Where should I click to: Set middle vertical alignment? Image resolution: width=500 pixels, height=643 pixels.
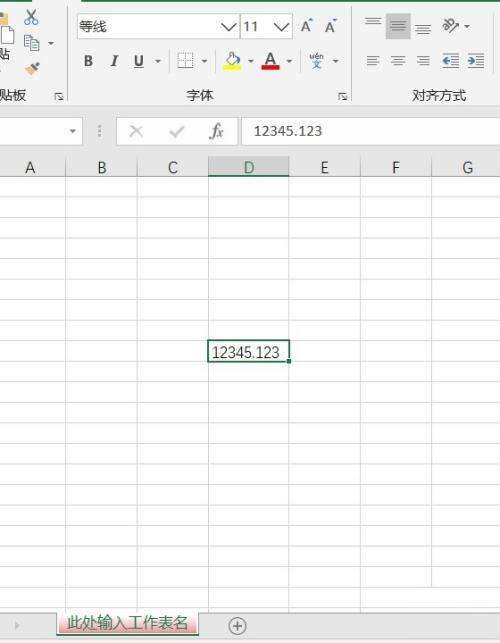(x=398, y=26)
